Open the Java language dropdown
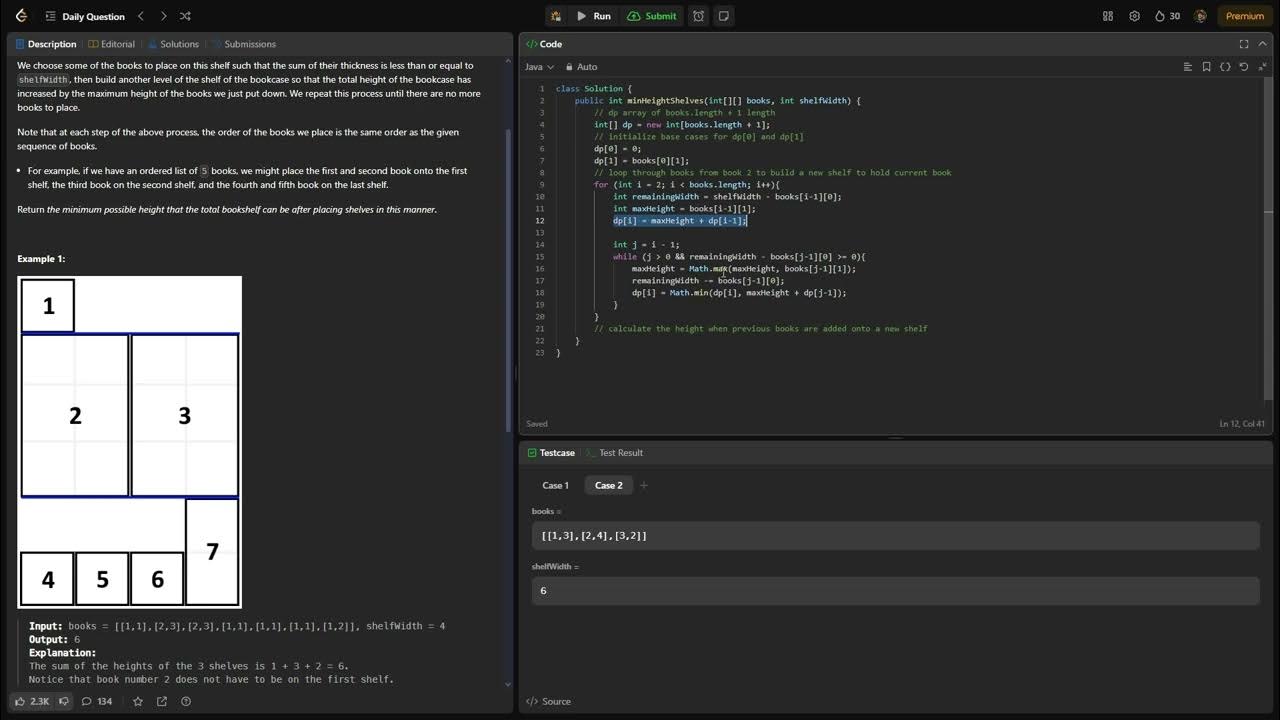1280x720 pixels. pos(539,67)
